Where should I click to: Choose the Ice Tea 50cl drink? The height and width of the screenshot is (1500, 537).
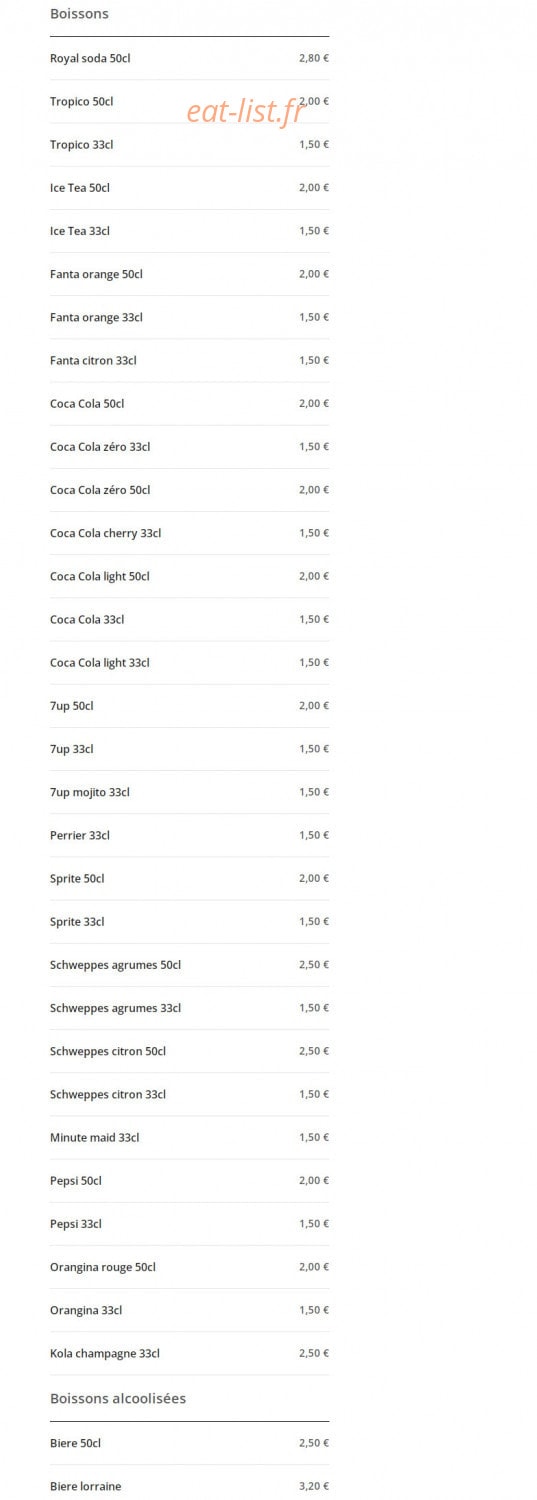click(189, 188)
